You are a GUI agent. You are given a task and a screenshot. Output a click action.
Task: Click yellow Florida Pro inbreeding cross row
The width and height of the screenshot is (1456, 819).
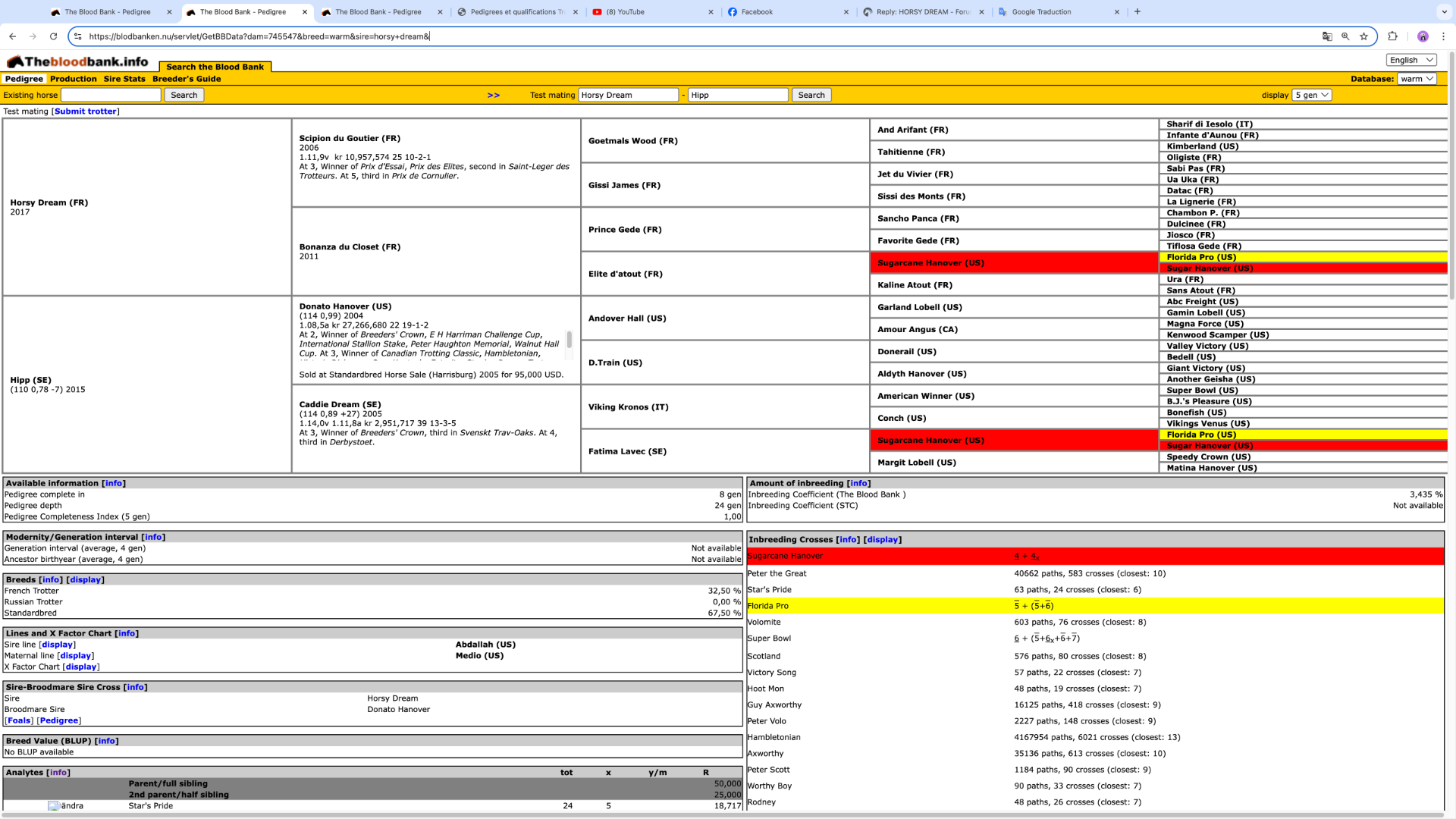click(x=1095, y=606)
